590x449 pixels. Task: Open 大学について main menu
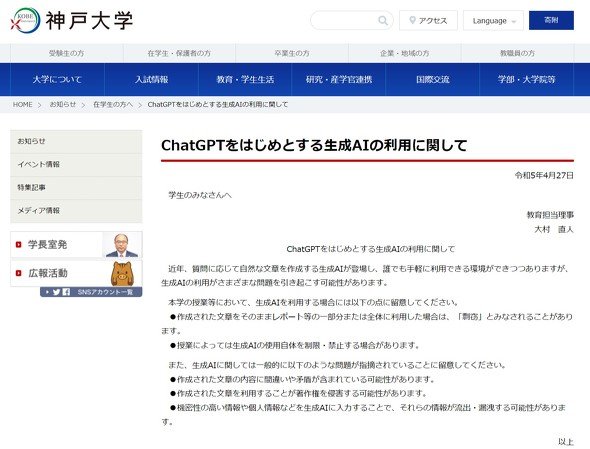(x=57, y=79)
